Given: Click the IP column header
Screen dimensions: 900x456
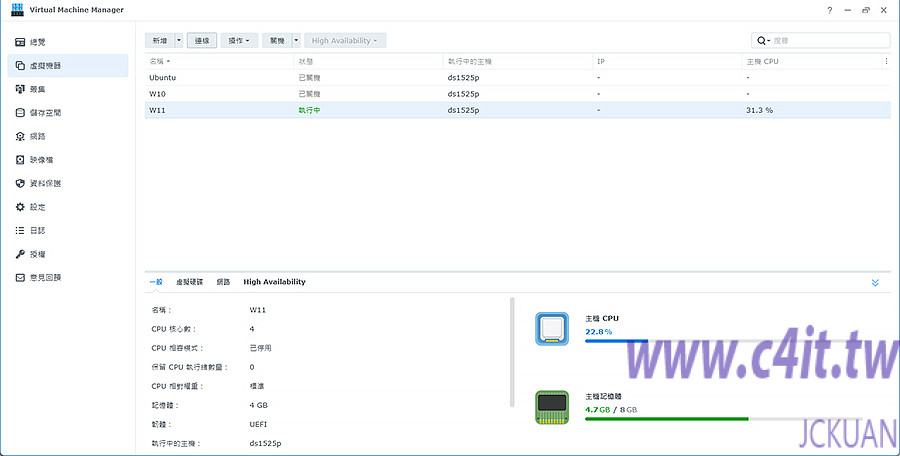Looking at the screenshot, I should tap(667, 61).
